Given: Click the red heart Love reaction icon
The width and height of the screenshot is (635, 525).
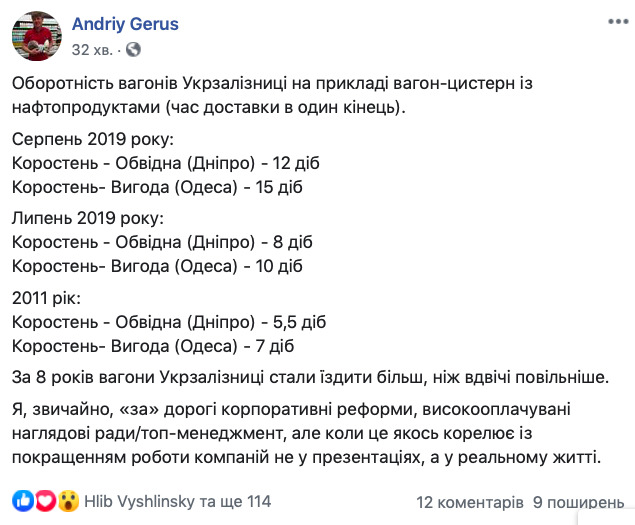Looking at the screenshot, I should pyautogui.click(x=45, y=500).
